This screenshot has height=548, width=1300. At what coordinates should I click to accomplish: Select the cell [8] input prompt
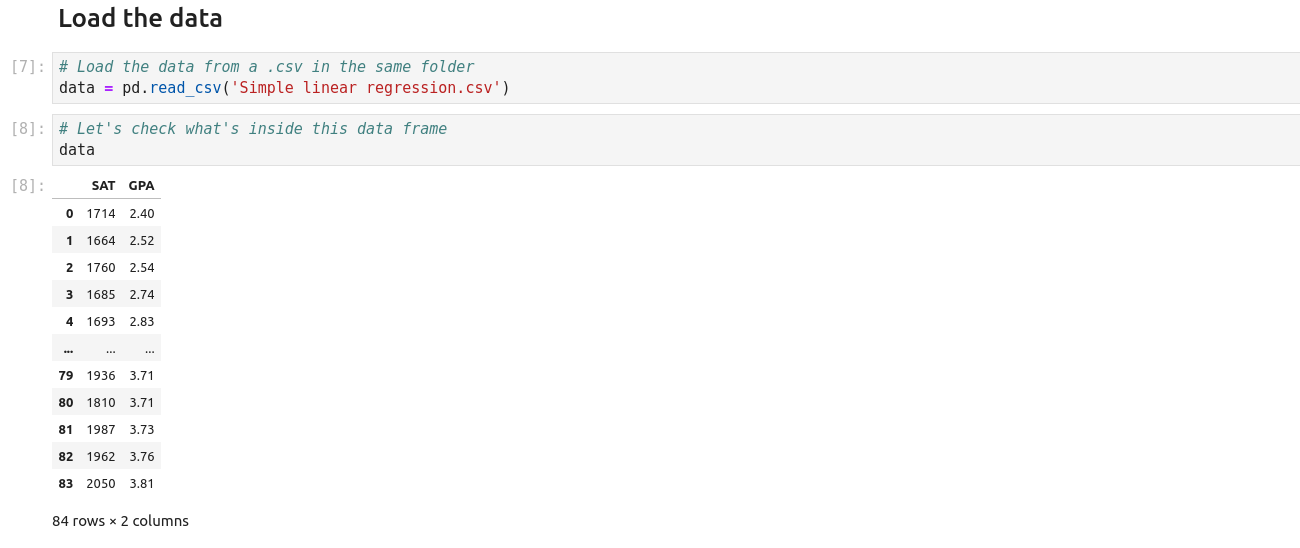click(x=28, y=129)
